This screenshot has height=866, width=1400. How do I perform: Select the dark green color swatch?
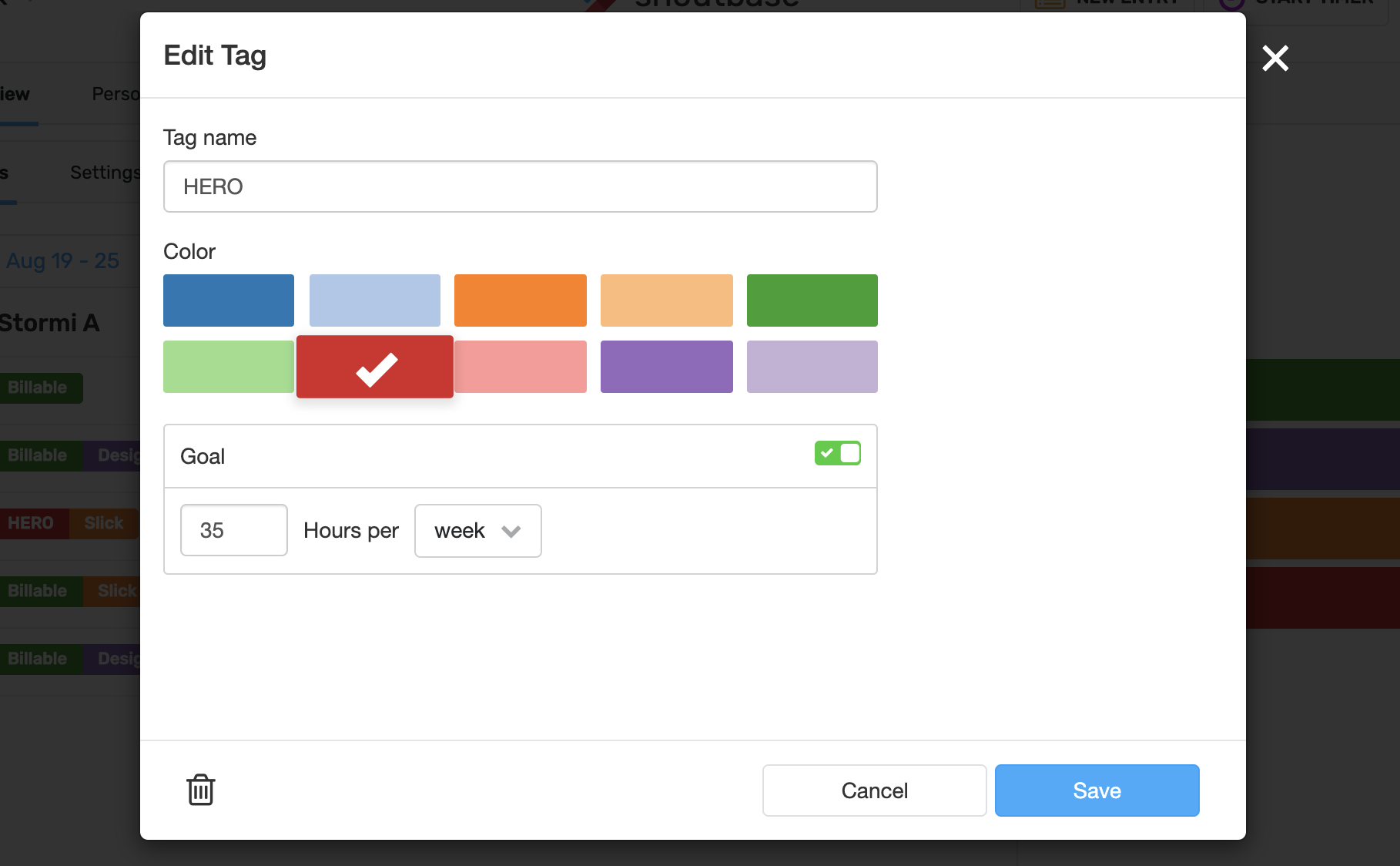pos(812,300)
